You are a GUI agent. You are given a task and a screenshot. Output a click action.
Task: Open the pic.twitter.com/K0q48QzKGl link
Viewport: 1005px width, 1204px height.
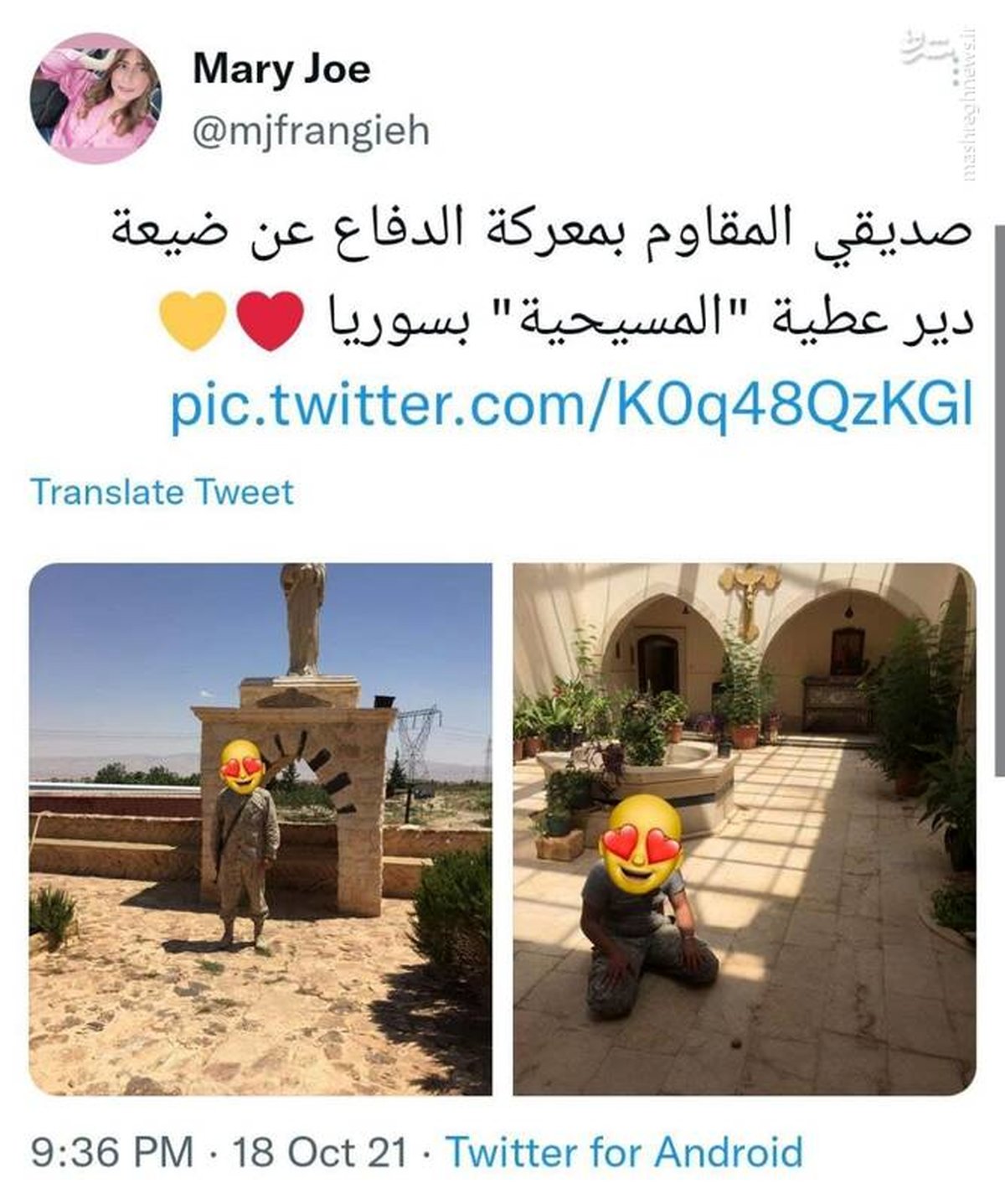(x=572, y=410)
